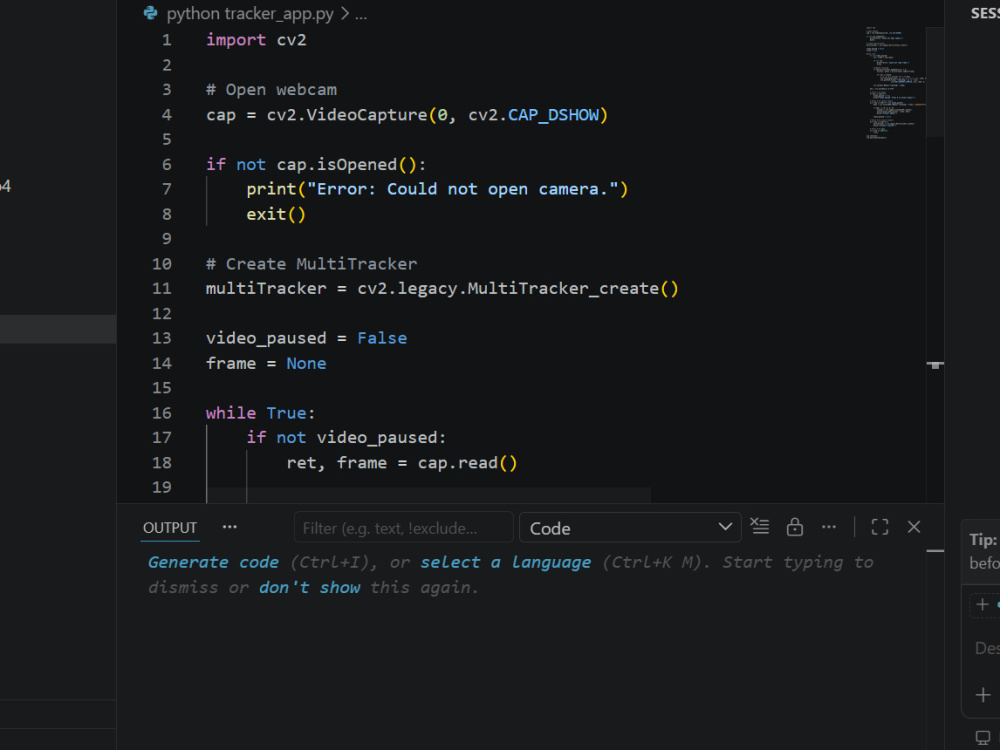The image size is (1000, 750).
Task: Open breadcrumb file python tracker_app.py
Action: pos(250,13)
